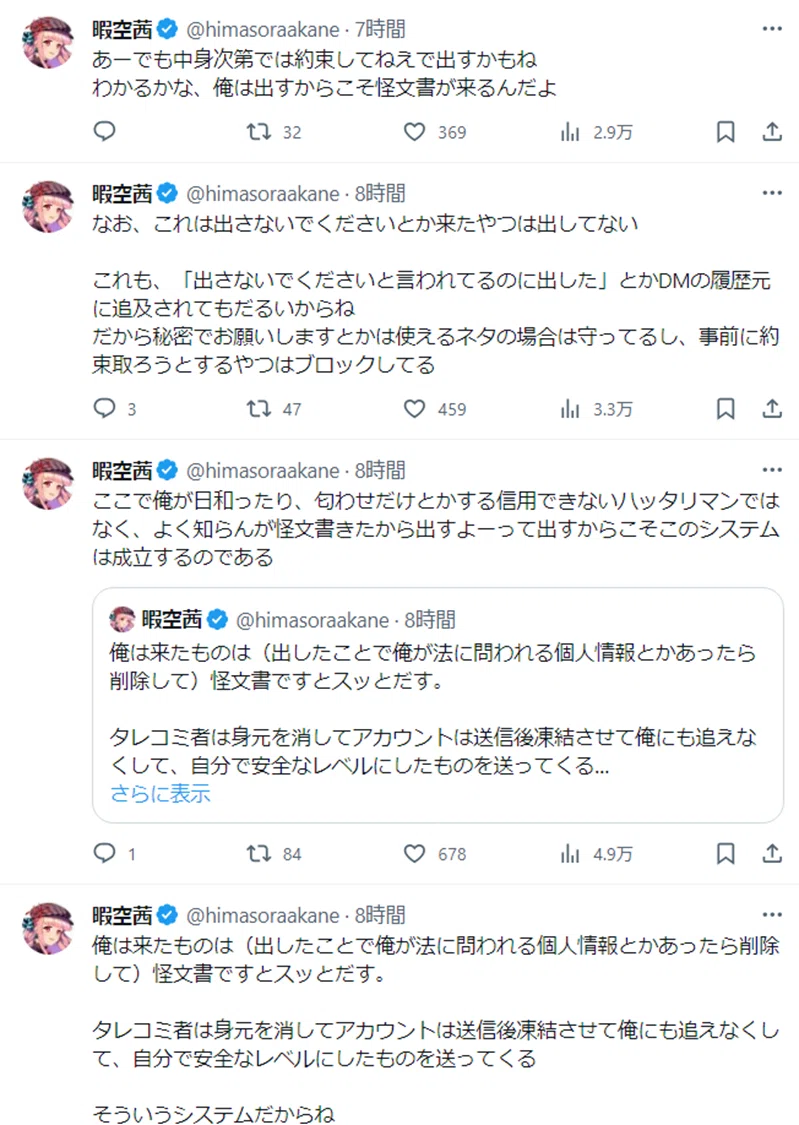Share the tweet with 3.3万 views
This screenshot has height=1125, width=799.
click(772, 408)
